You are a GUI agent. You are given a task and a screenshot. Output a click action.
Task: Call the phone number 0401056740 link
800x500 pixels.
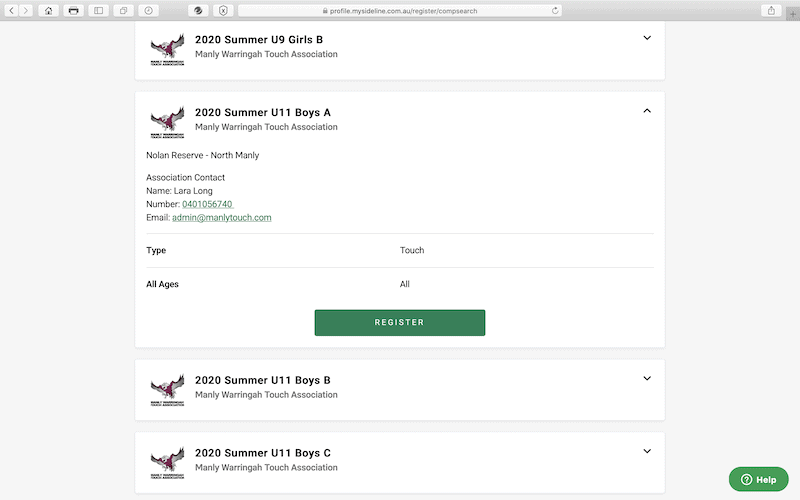tap(207, 204)
